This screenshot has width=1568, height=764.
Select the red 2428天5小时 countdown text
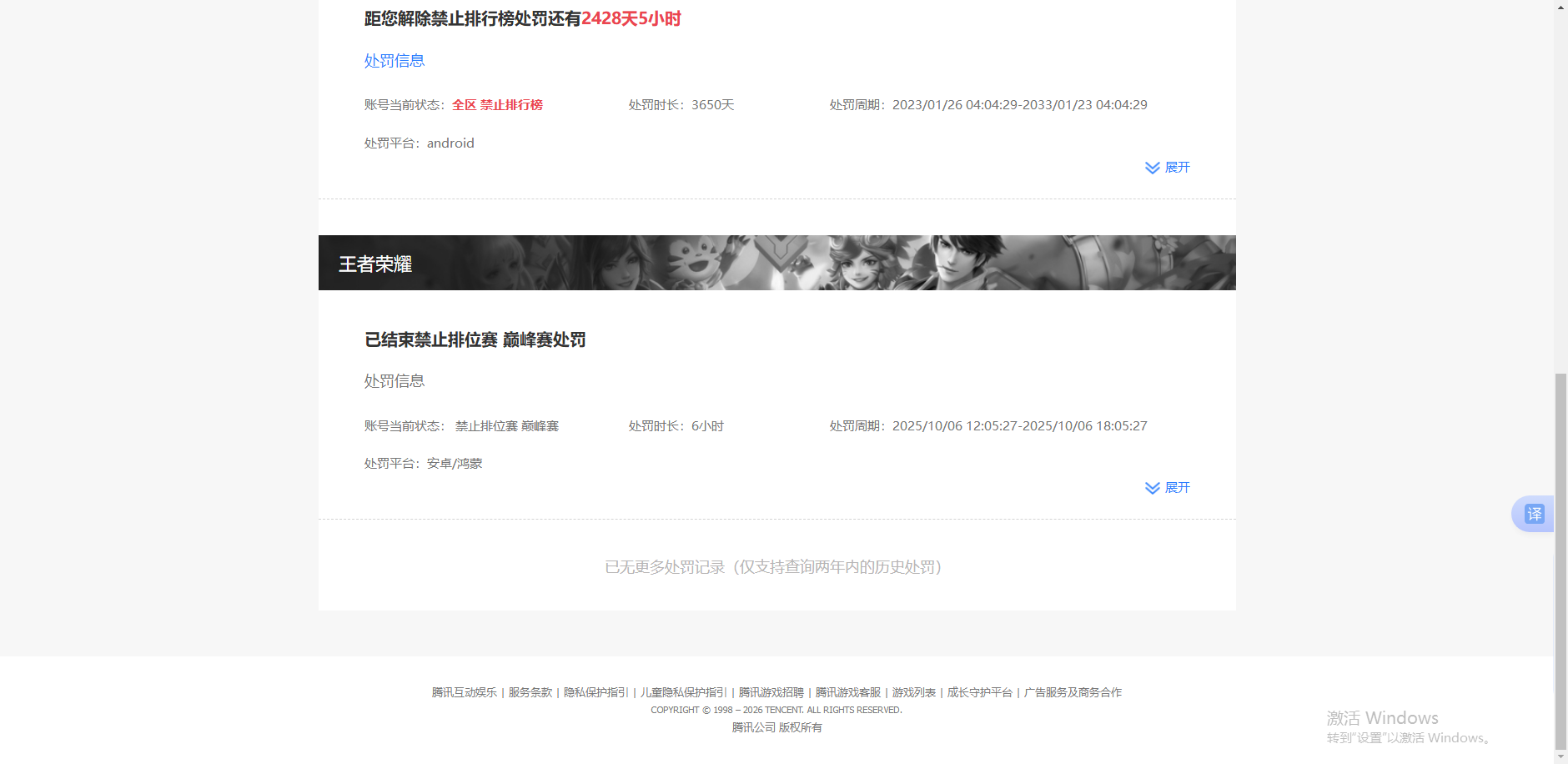631,18
